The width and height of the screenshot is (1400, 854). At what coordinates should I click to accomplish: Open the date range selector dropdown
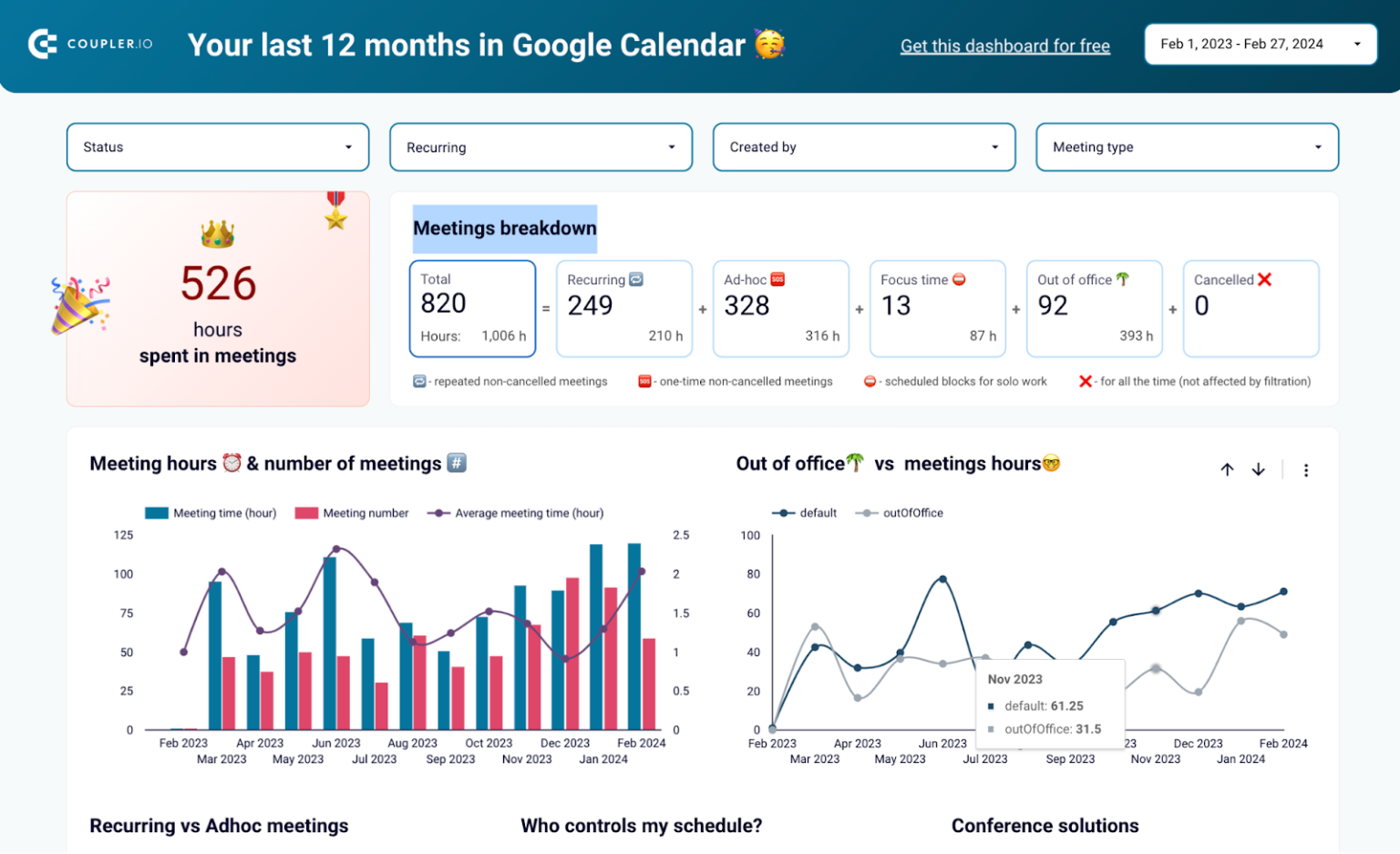point(1261,43)
